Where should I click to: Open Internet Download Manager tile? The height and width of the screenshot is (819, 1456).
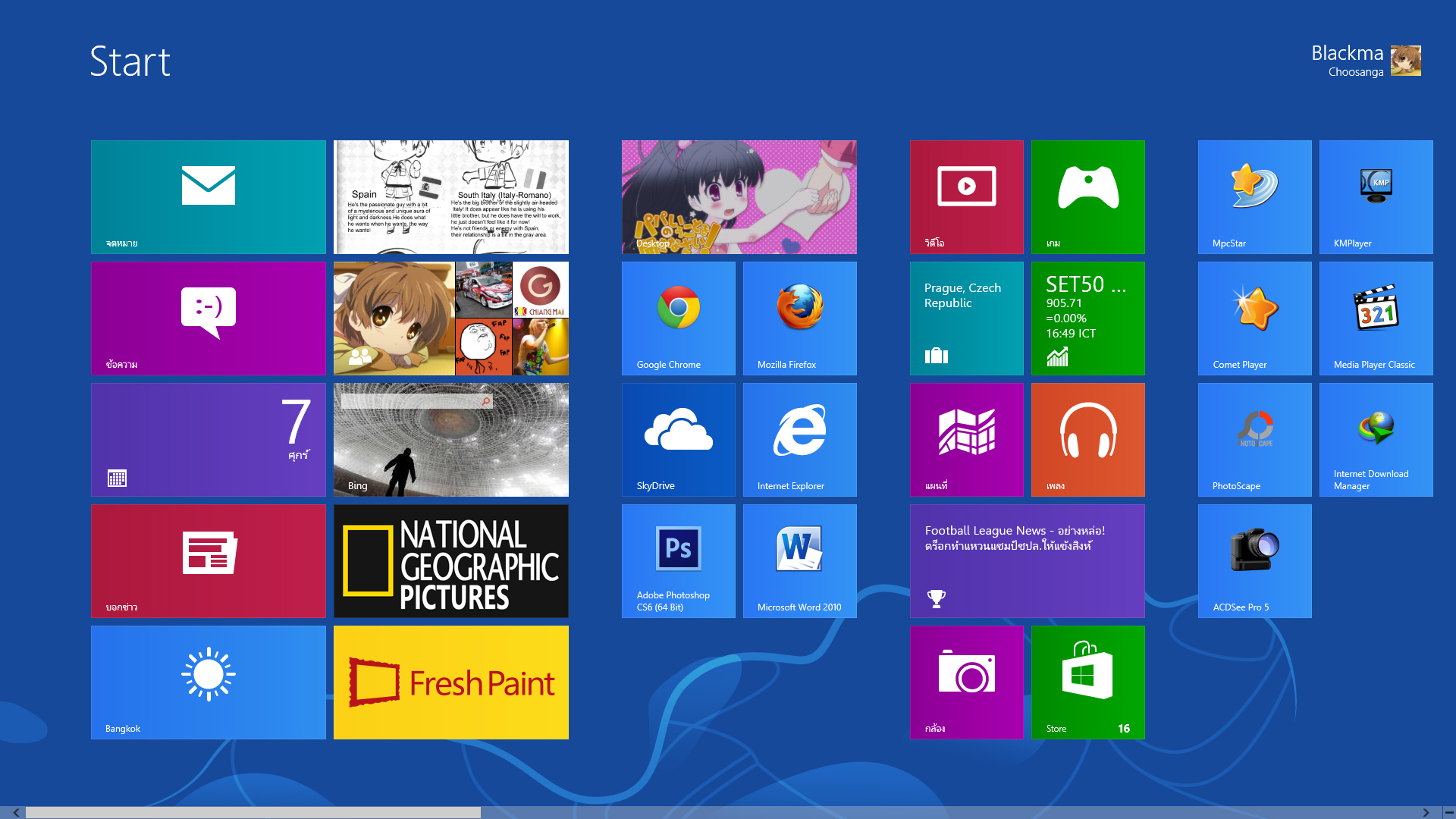(x=1376, y=439)
